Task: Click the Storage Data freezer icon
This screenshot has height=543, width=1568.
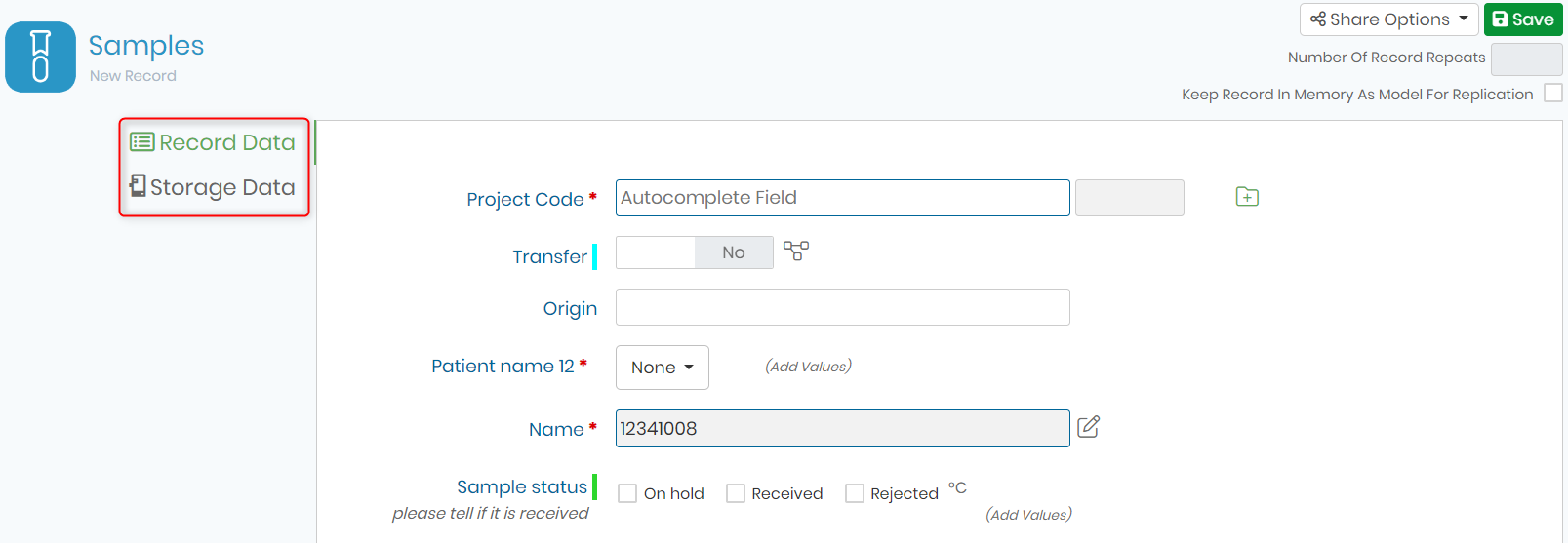Action: (139, 185)
